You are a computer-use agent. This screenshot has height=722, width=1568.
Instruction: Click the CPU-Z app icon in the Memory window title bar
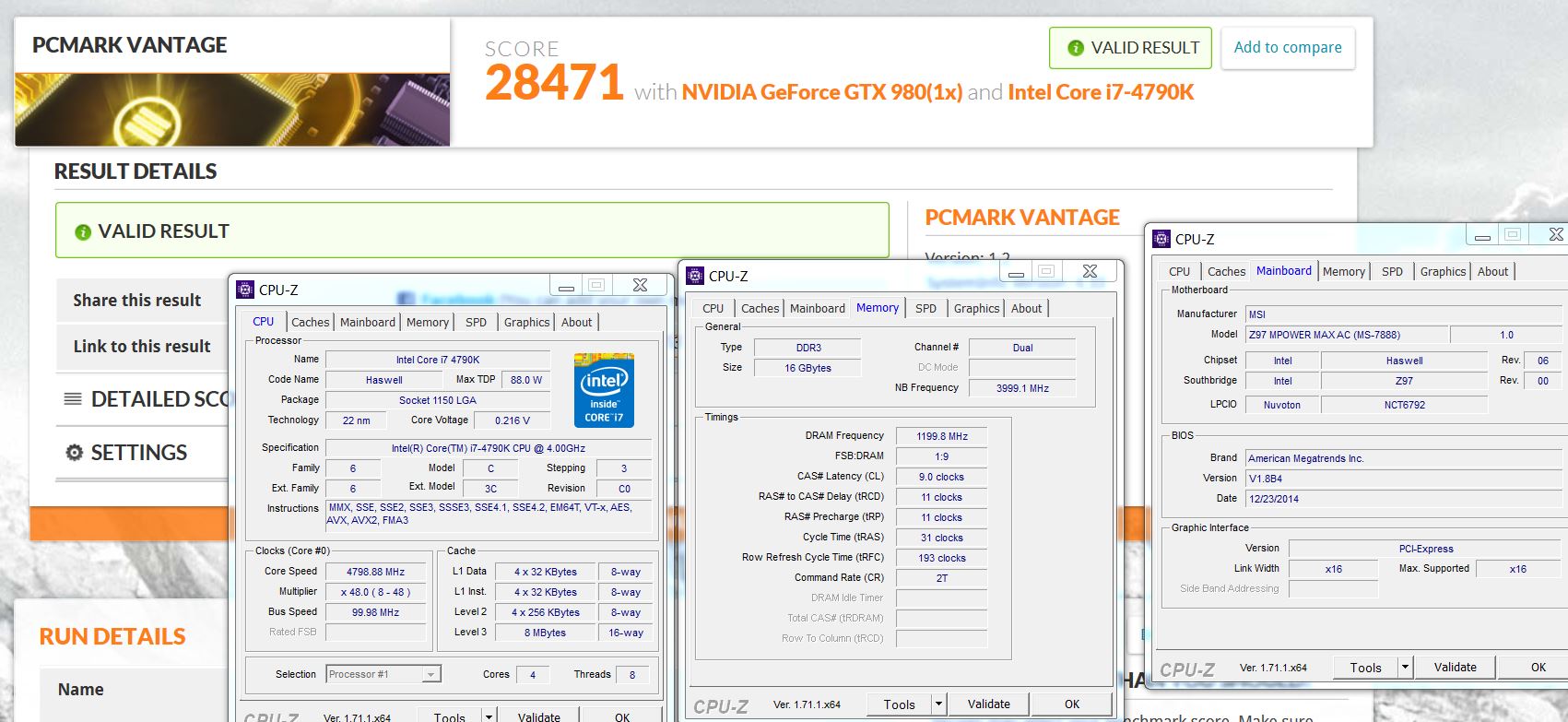click(x=695, y=276)
